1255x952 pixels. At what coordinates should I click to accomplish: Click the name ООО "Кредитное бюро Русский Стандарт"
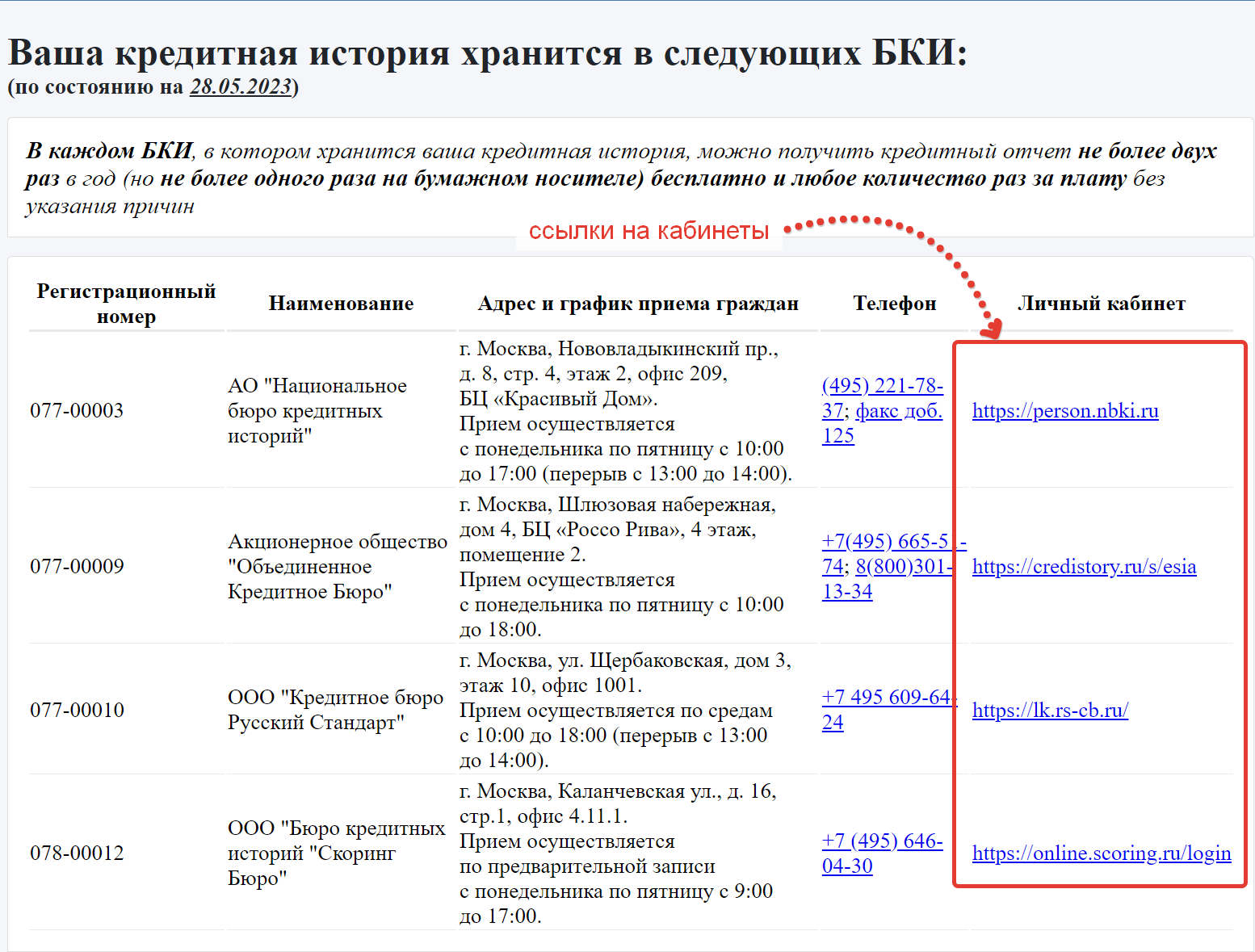pyautogui.click(x=335, y=711)
